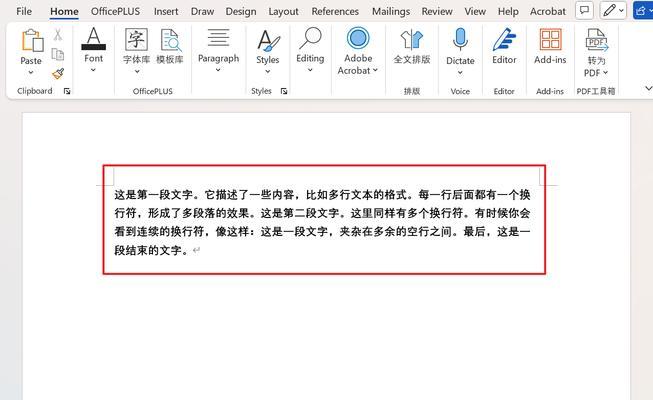
Task: Switch to the Review tab
Action: (x=437, y=12)
